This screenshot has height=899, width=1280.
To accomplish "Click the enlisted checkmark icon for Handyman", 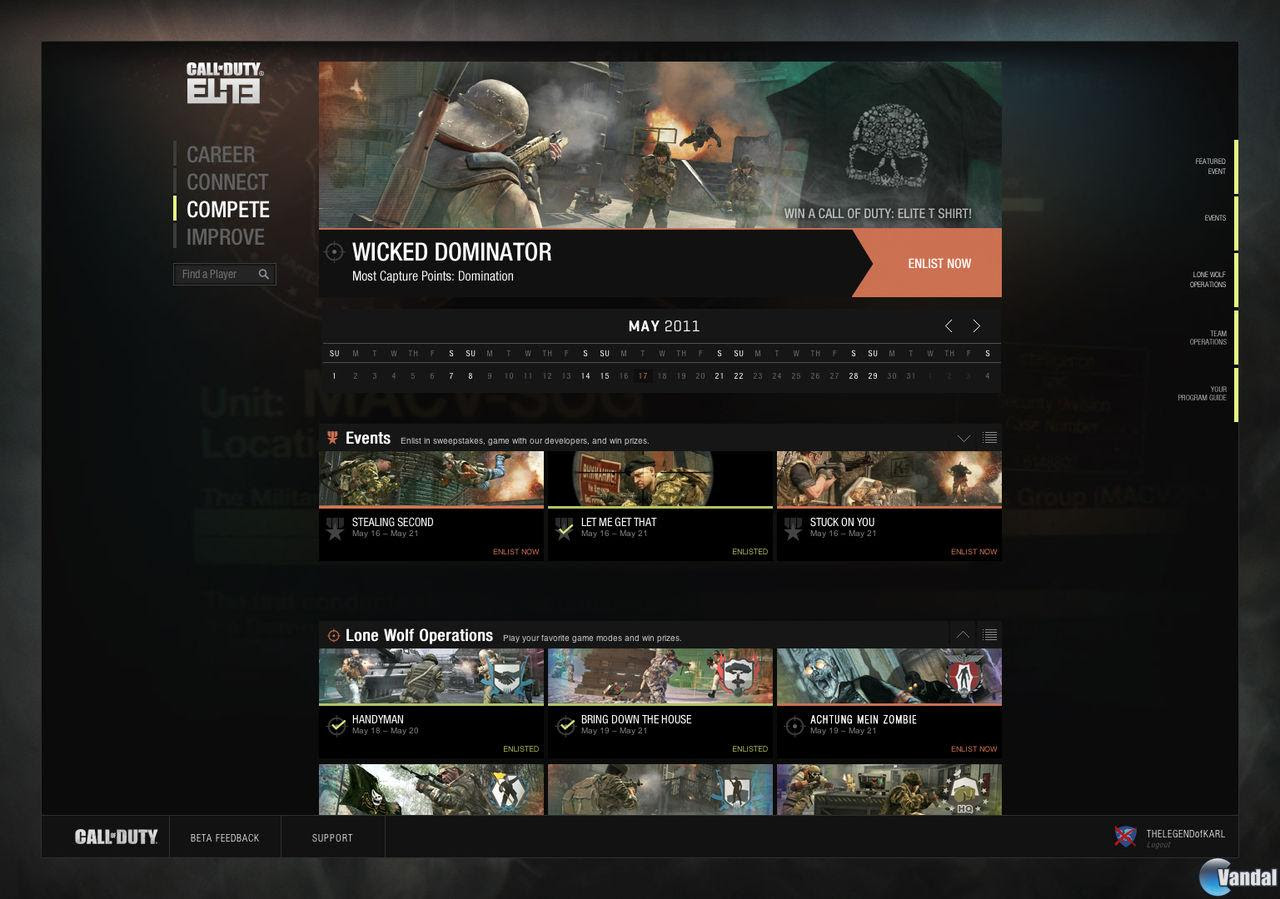I will click(x=337, y=726).
